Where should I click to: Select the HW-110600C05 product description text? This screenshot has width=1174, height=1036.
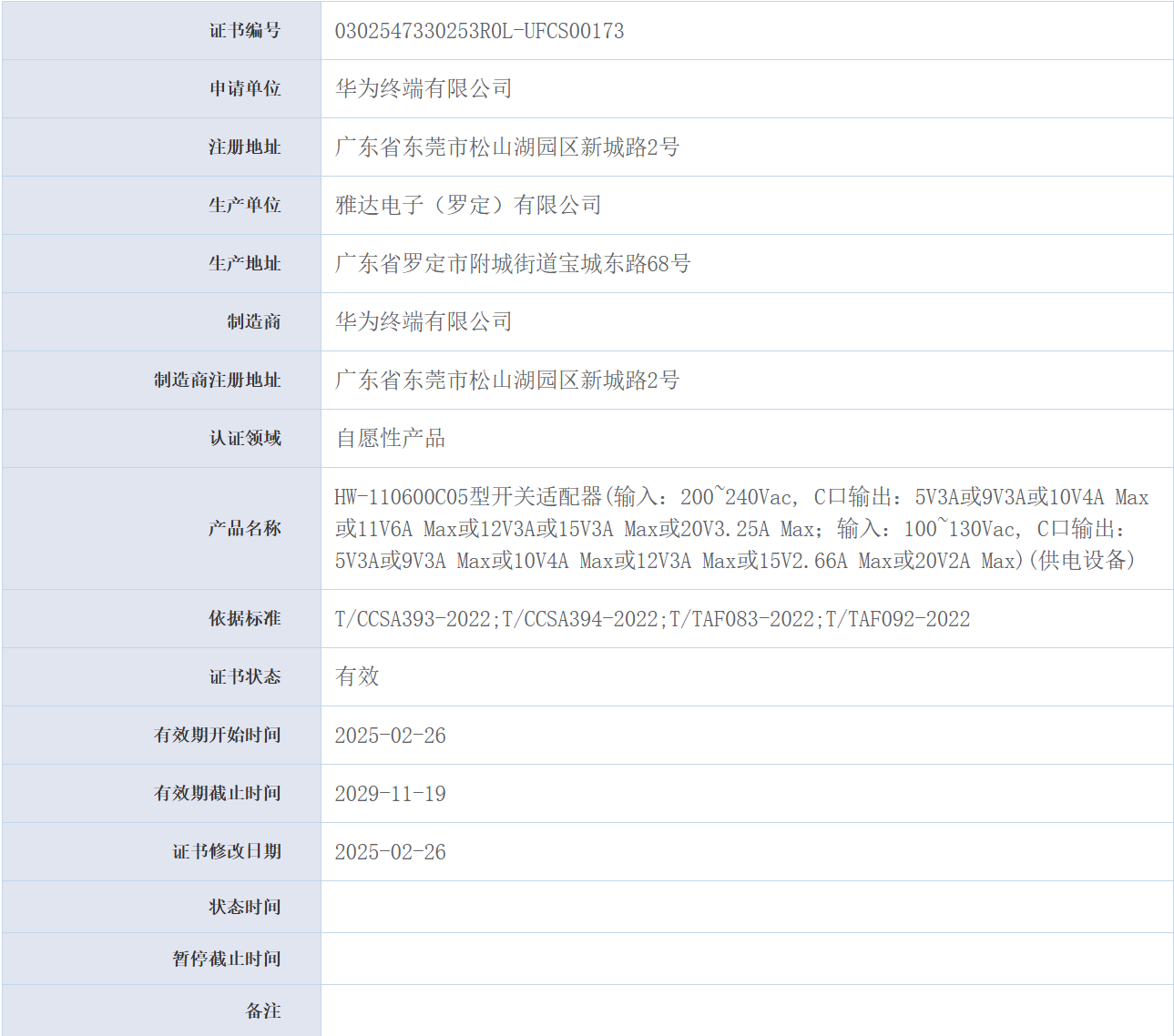(742, 529)
